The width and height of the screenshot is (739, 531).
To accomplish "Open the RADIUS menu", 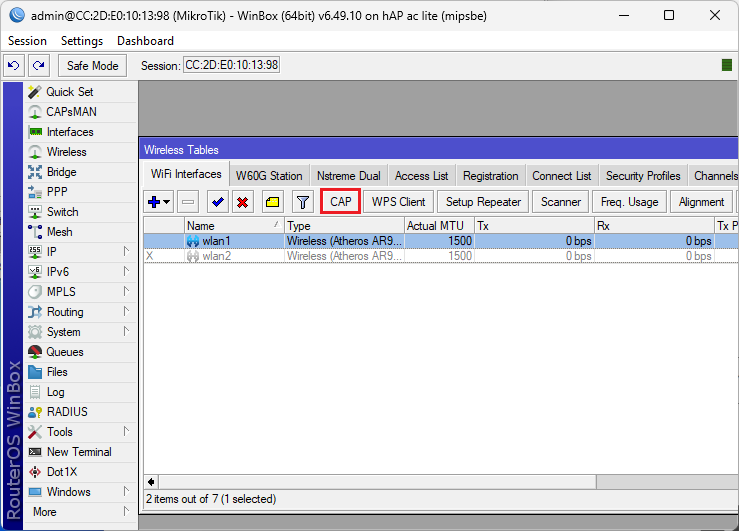I will click(80, 412).
